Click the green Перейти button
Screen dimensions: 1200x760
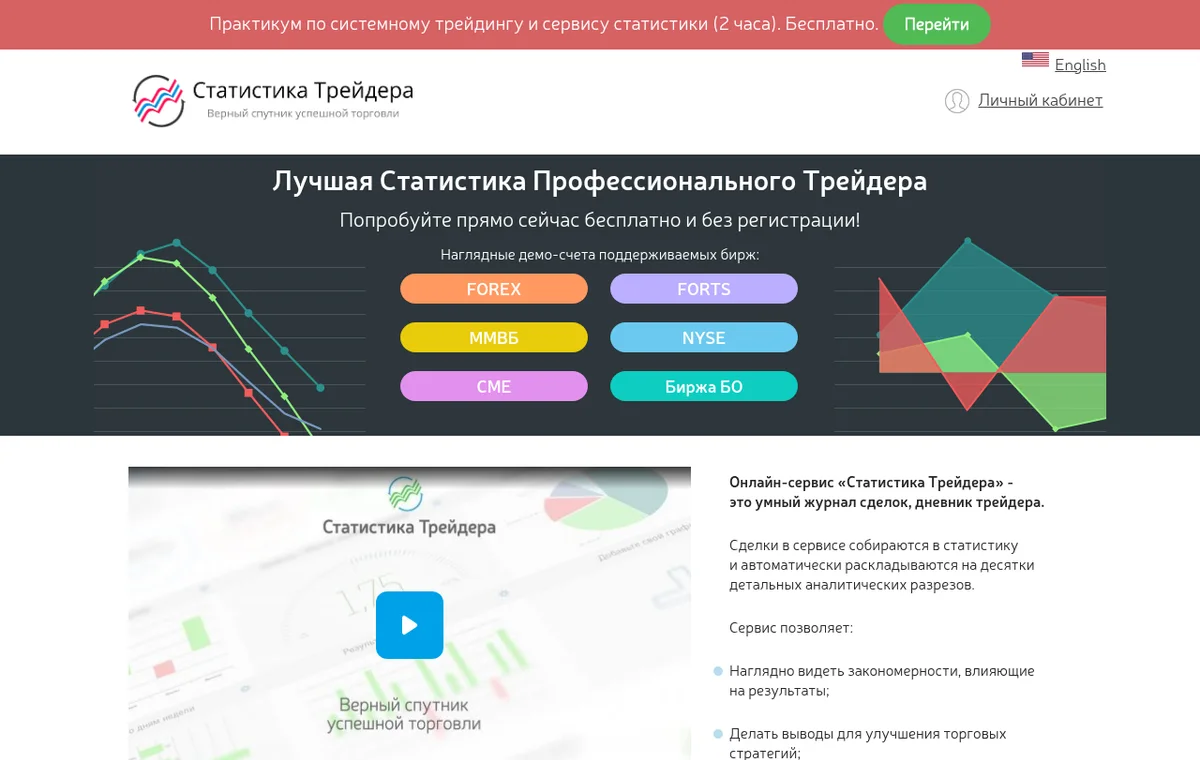click(x=936, y=25)
